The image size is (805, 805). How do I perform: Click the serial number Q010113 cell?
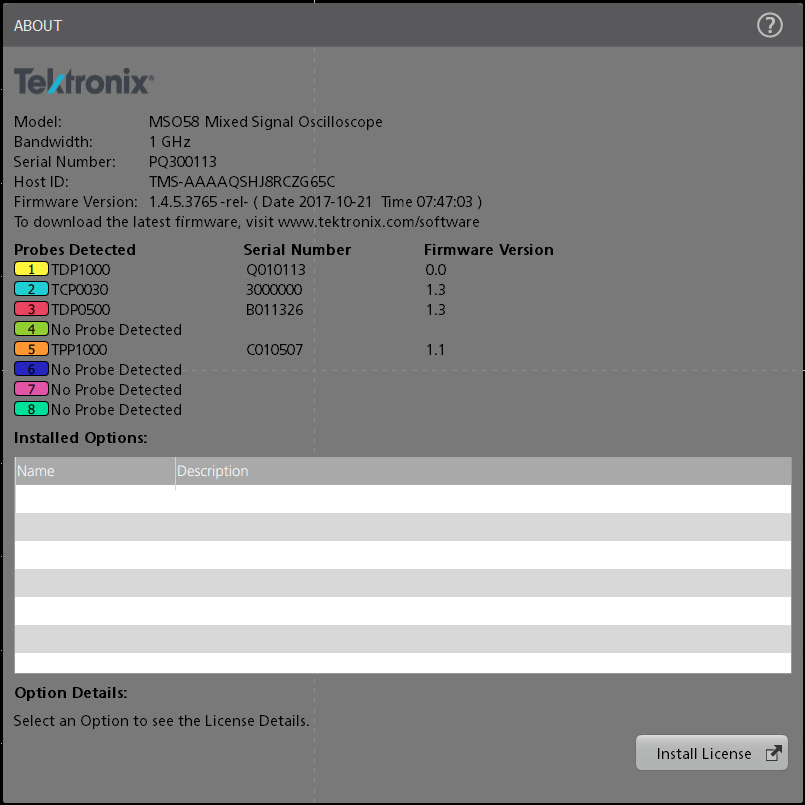click(274, 269)
